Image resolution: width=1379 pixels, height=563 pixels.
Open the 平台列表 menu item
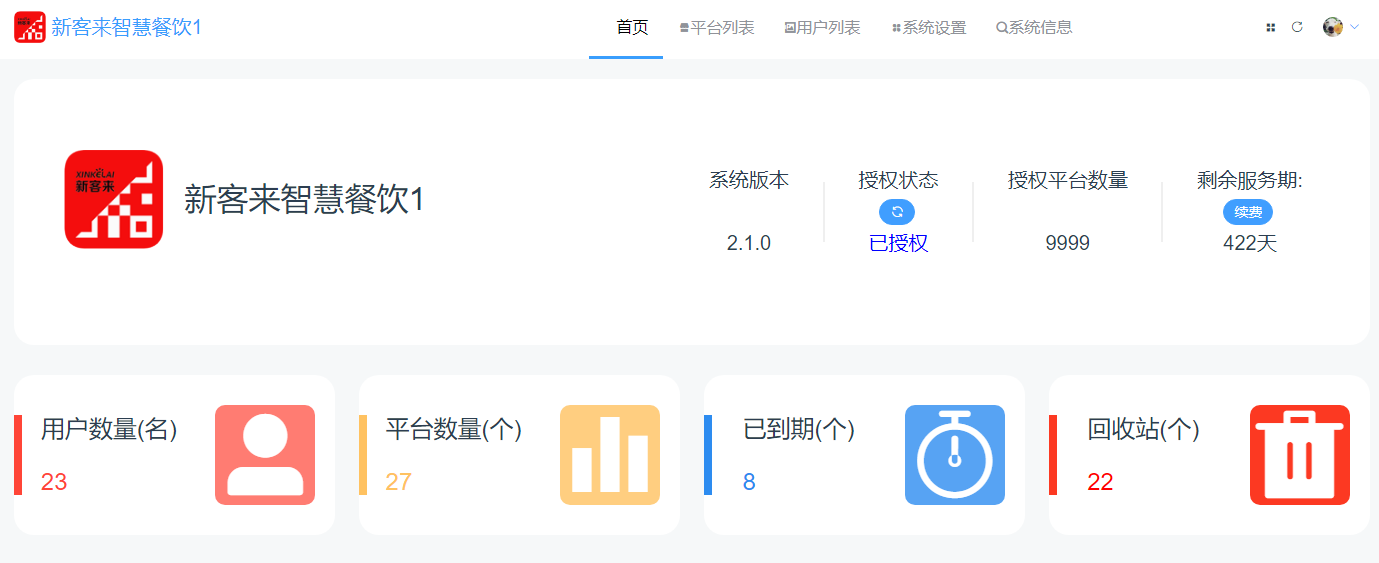[717, 28]
